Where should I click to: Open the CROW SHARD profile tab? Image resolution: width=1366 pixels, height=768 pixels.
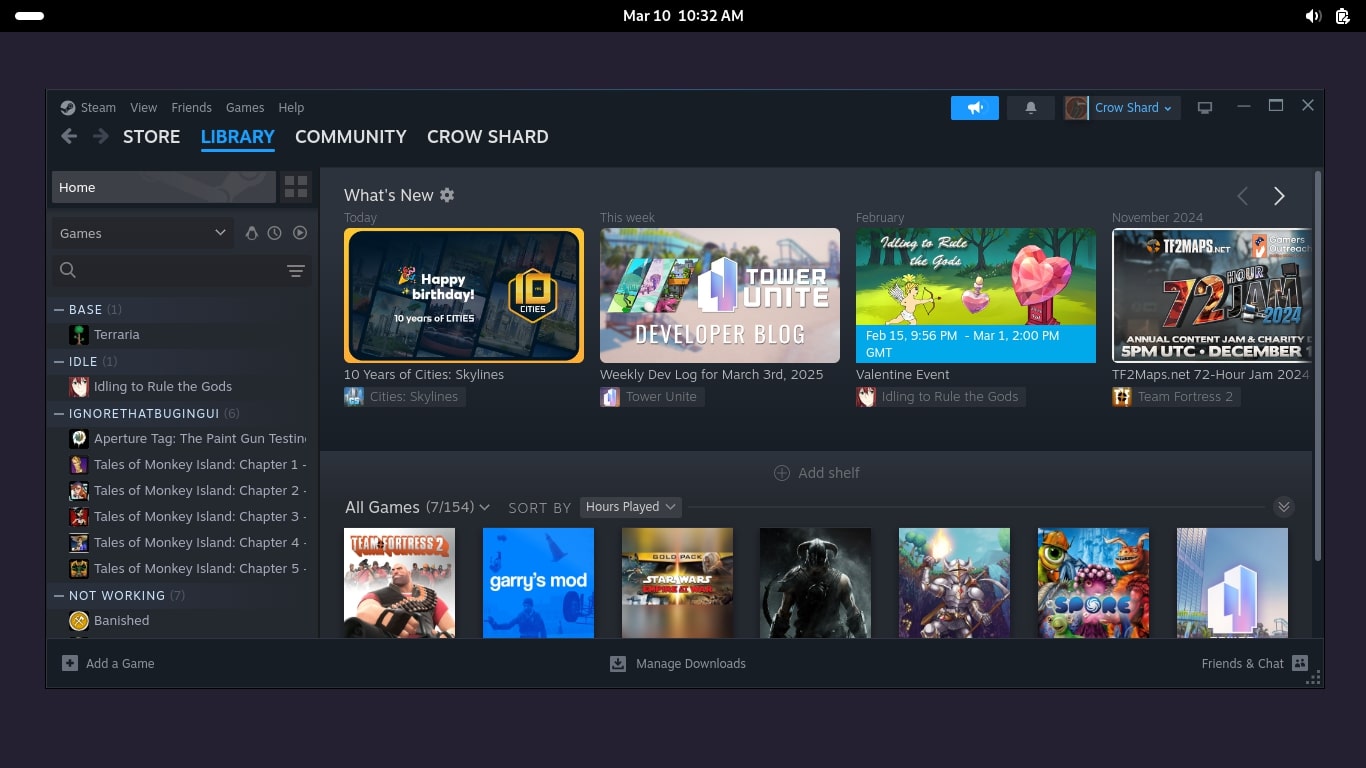click(x=488, y=137)
